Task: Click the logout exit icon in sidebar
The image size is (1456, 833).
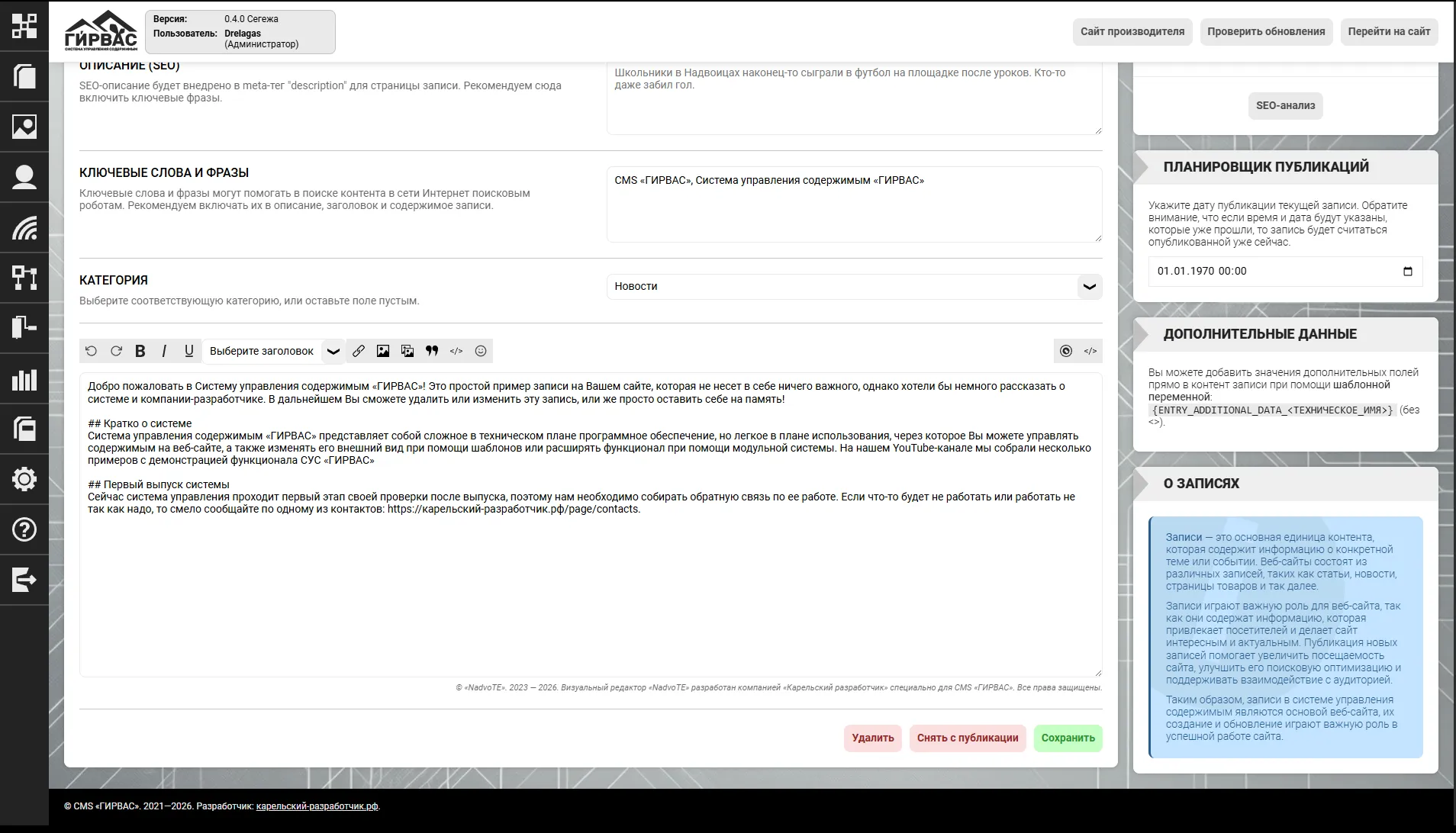Action: point(24,580)
